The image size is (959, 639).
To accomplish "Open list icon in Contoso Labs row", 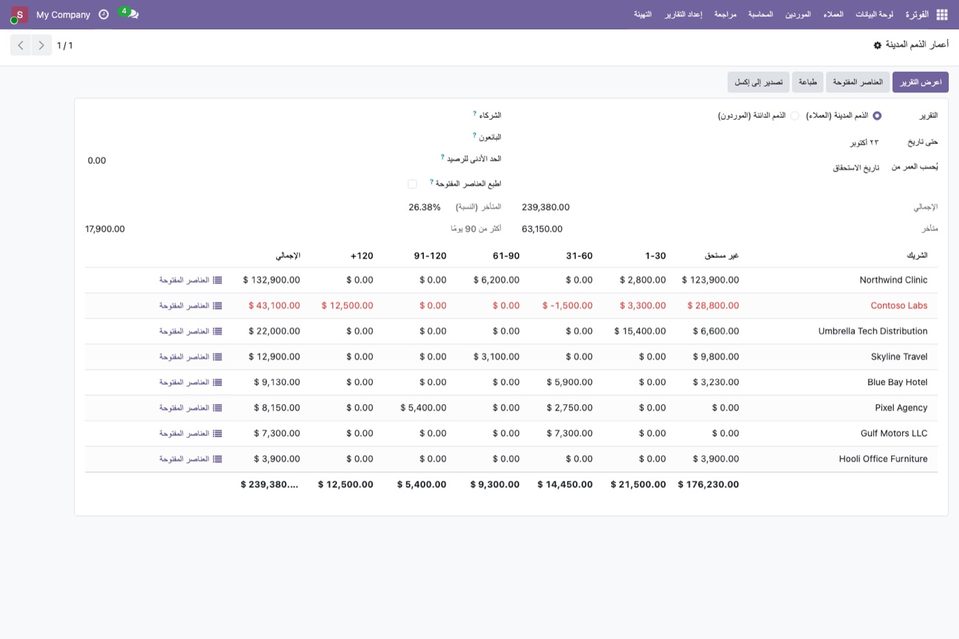I will [x=217, y=306].
